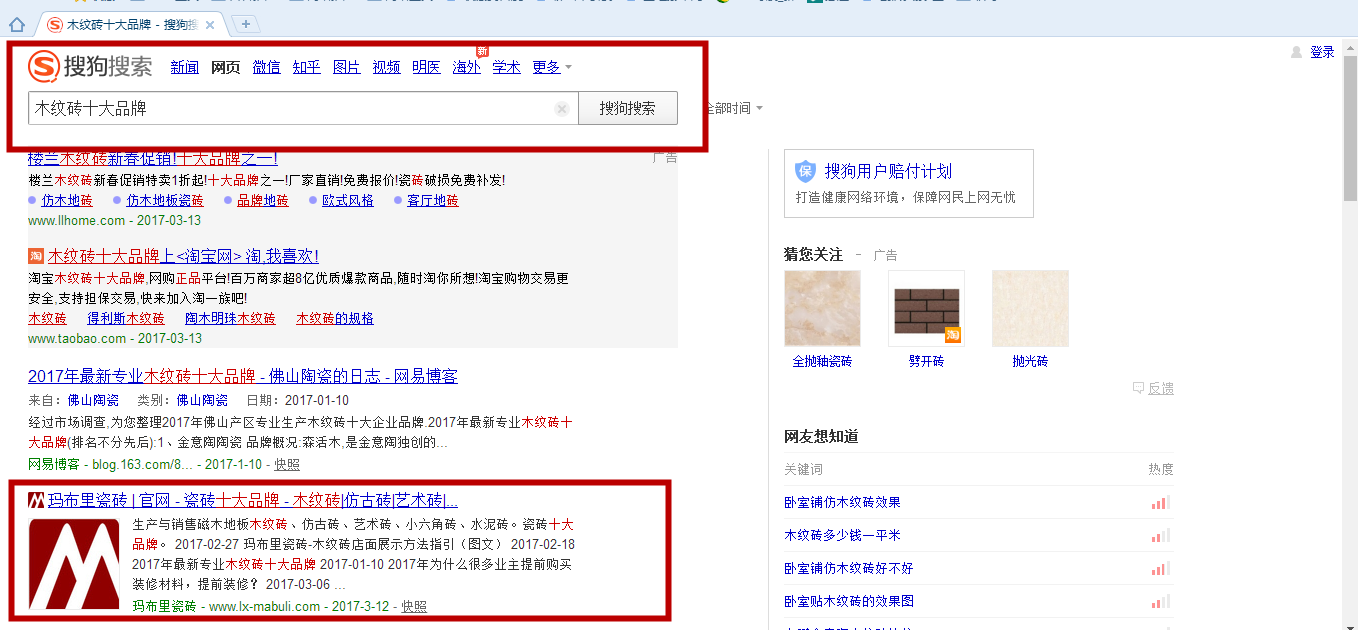Open 仿木地砖 sub-link

click(x=67, y=200)
